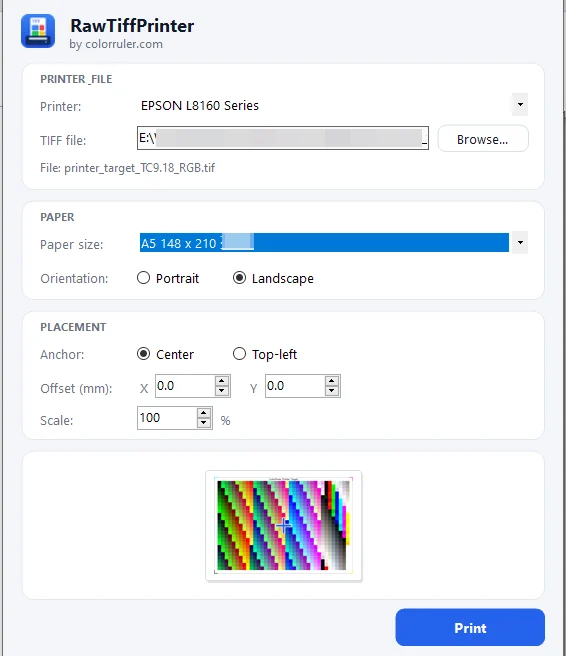Click the Browse... button
Screen dimensions: 566x656
click(483, 138)
